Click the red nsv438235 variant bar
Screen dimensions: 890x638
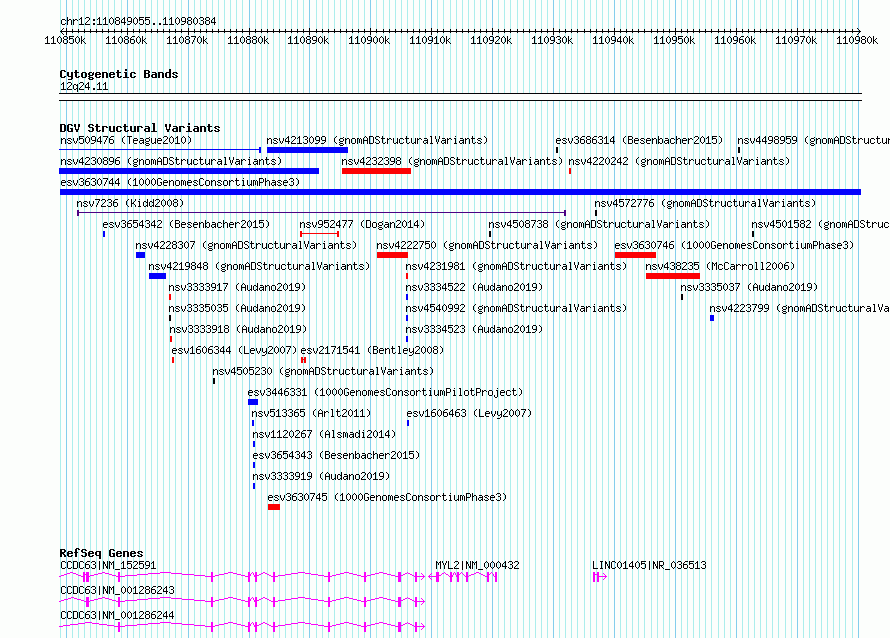tap(673, 276)
